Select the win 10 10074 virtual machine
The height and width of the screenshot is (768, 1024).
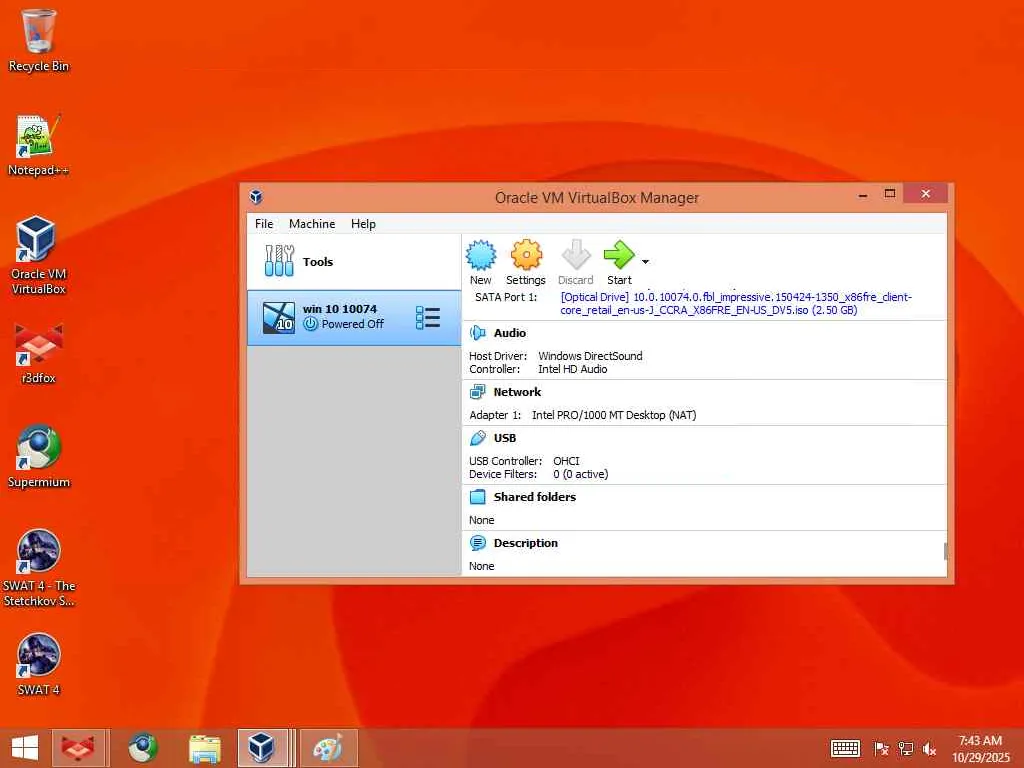point(354,317)
